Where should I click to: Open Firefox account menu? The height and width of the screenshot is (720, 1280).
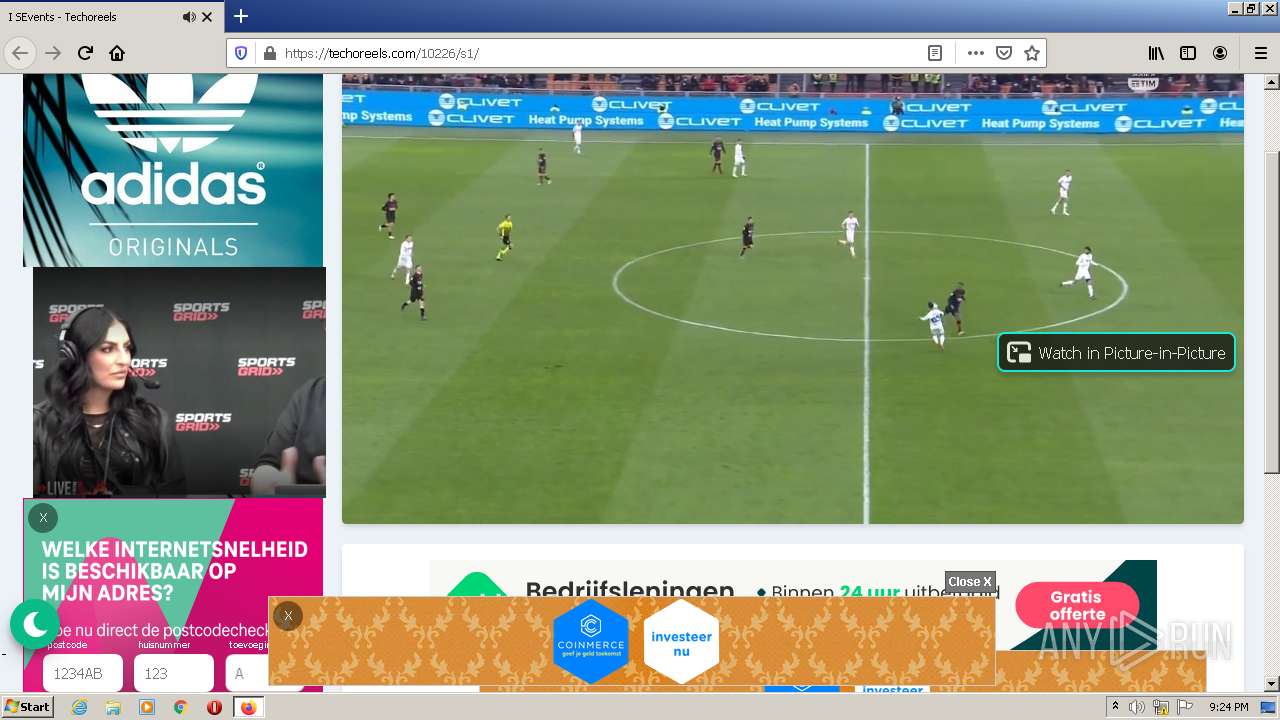(1220, 53)
